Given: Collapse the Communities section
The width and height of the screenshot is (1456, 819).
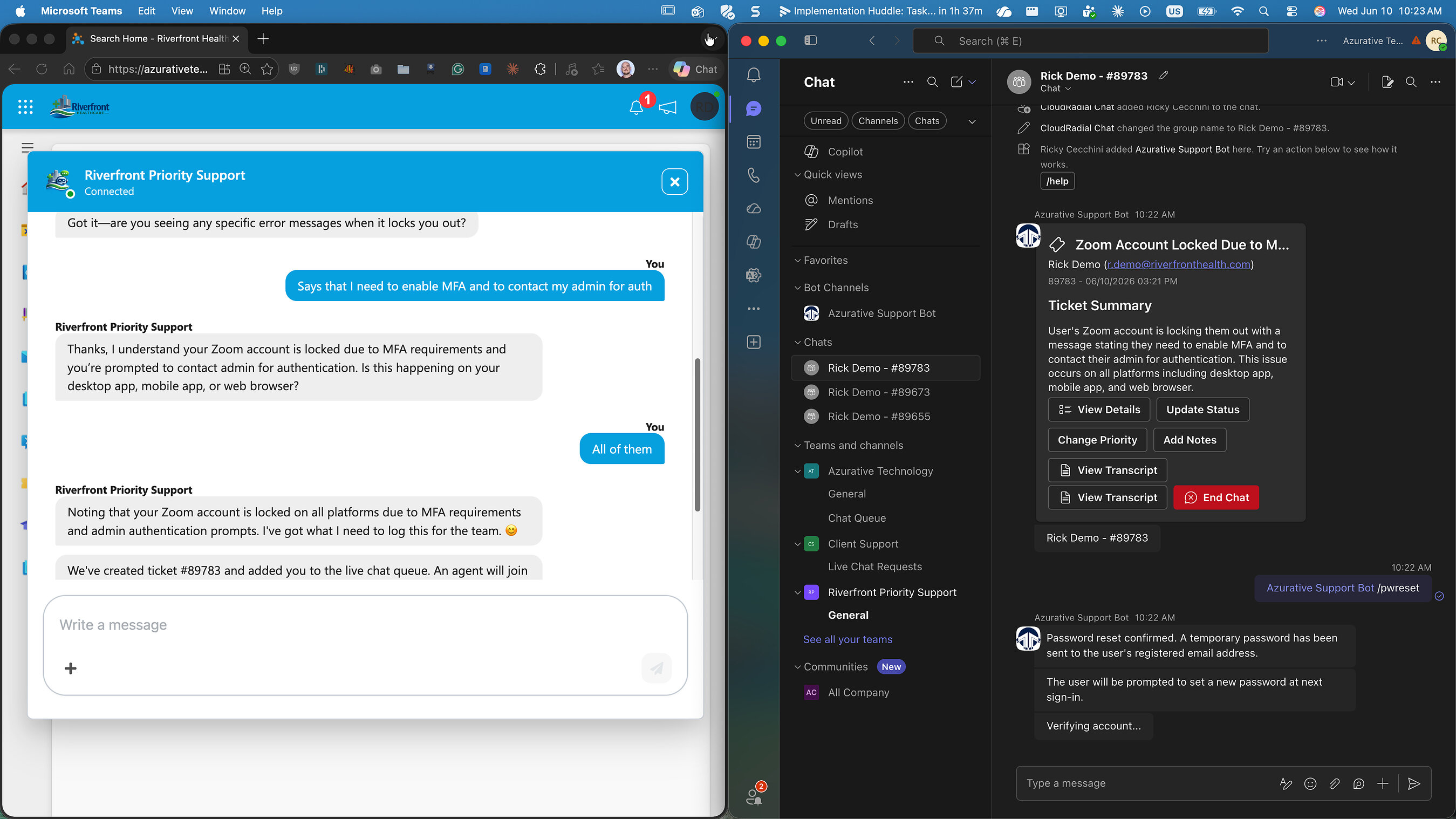Looking at the screenshot, I should click(797, 667).
